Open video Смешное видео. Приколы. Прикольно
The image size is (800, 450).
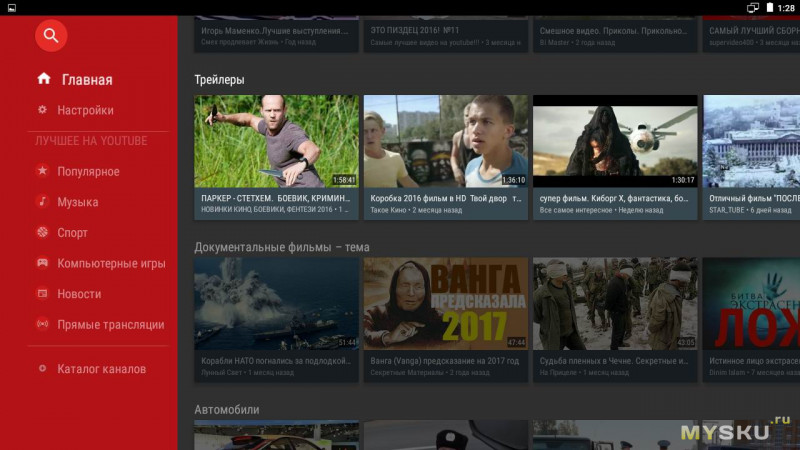click(615, 34)
